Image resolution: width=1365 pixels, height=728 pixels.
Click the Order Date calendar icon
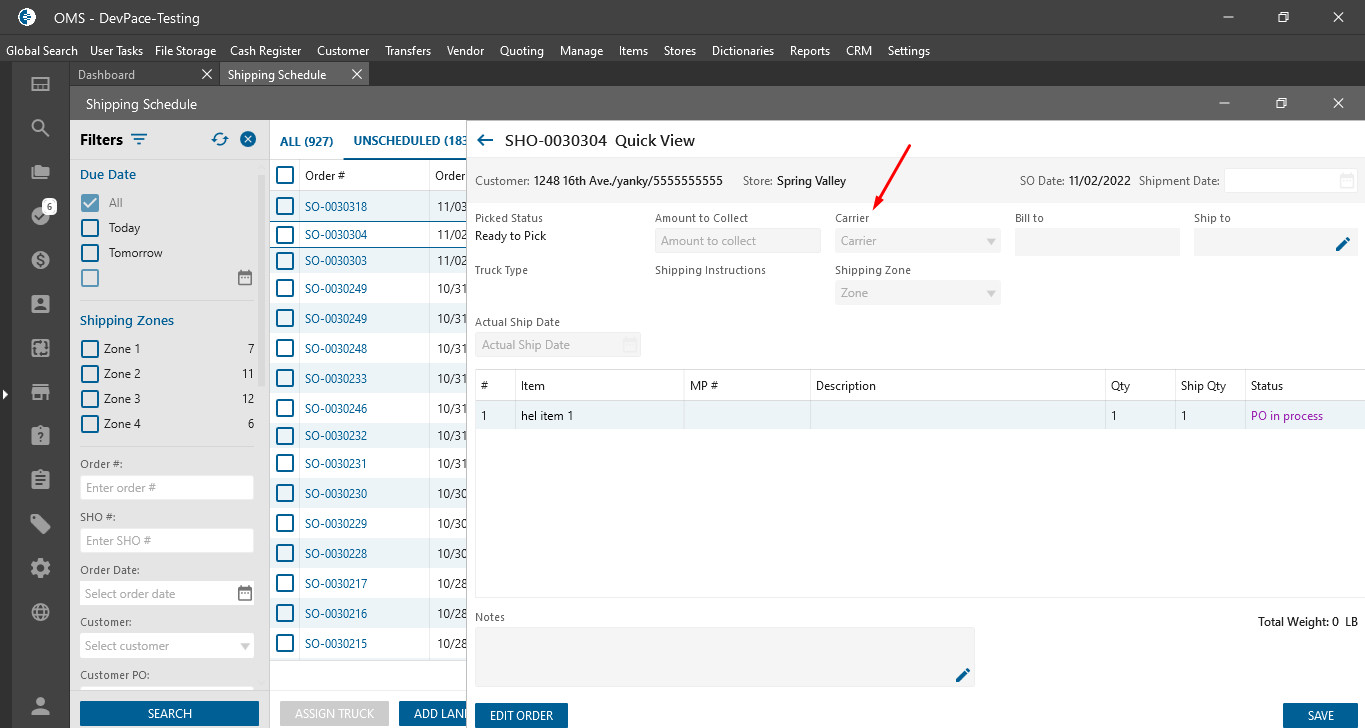tap(245, 593)
